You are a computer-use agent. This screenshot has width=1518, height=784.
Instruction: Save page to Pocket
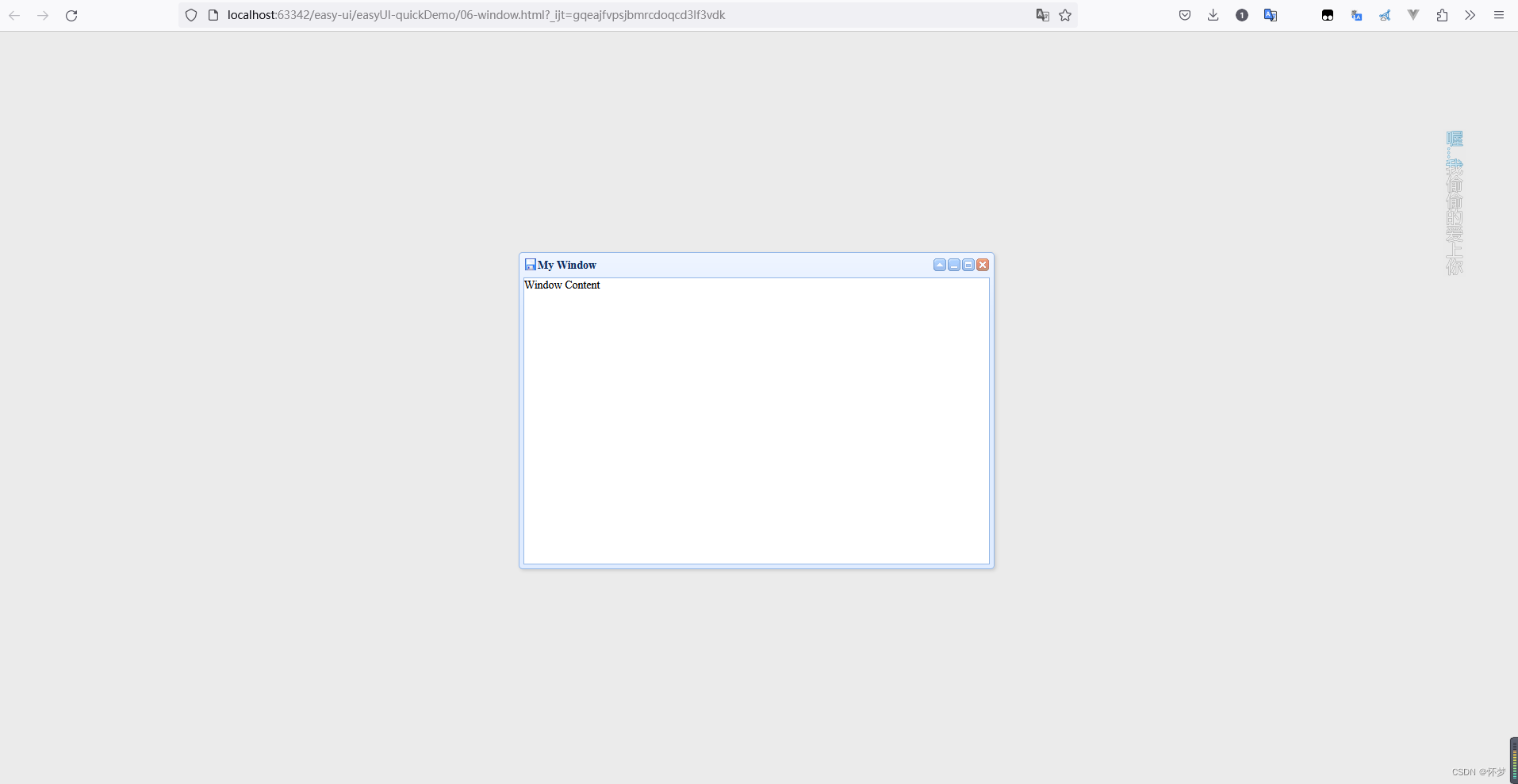click(1185, 15)
